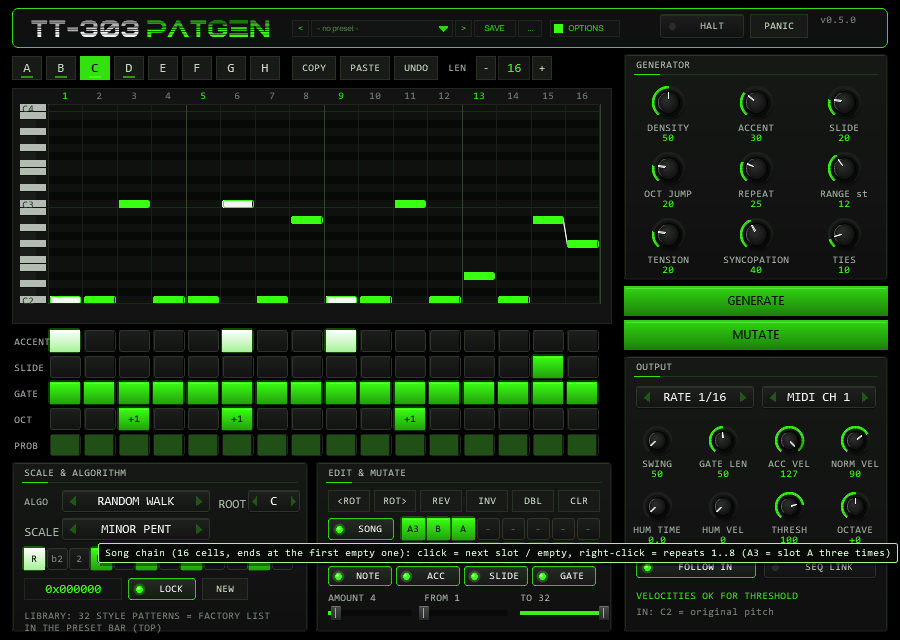Screen dimensions: 900x640
Task: Click the GENERATE button
Action: tap(755, 301)
